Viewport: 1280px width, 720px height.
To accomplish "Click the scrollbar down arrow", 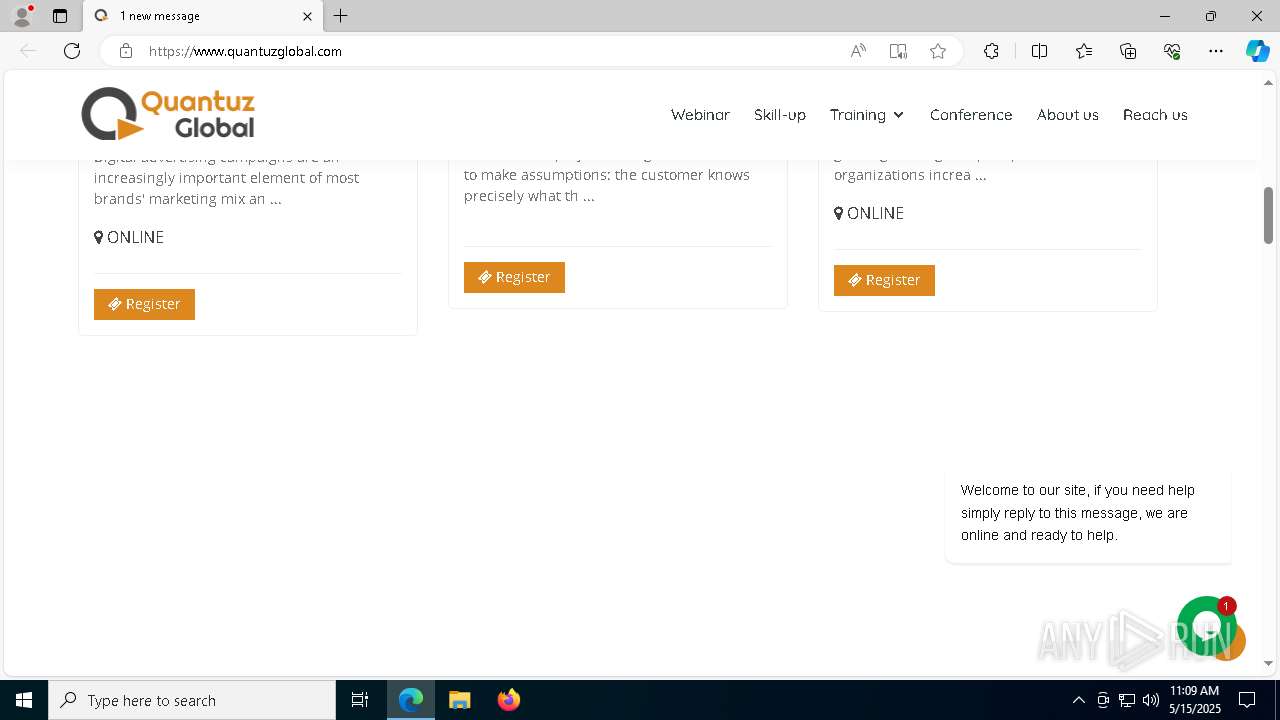I will (1268, 663).
